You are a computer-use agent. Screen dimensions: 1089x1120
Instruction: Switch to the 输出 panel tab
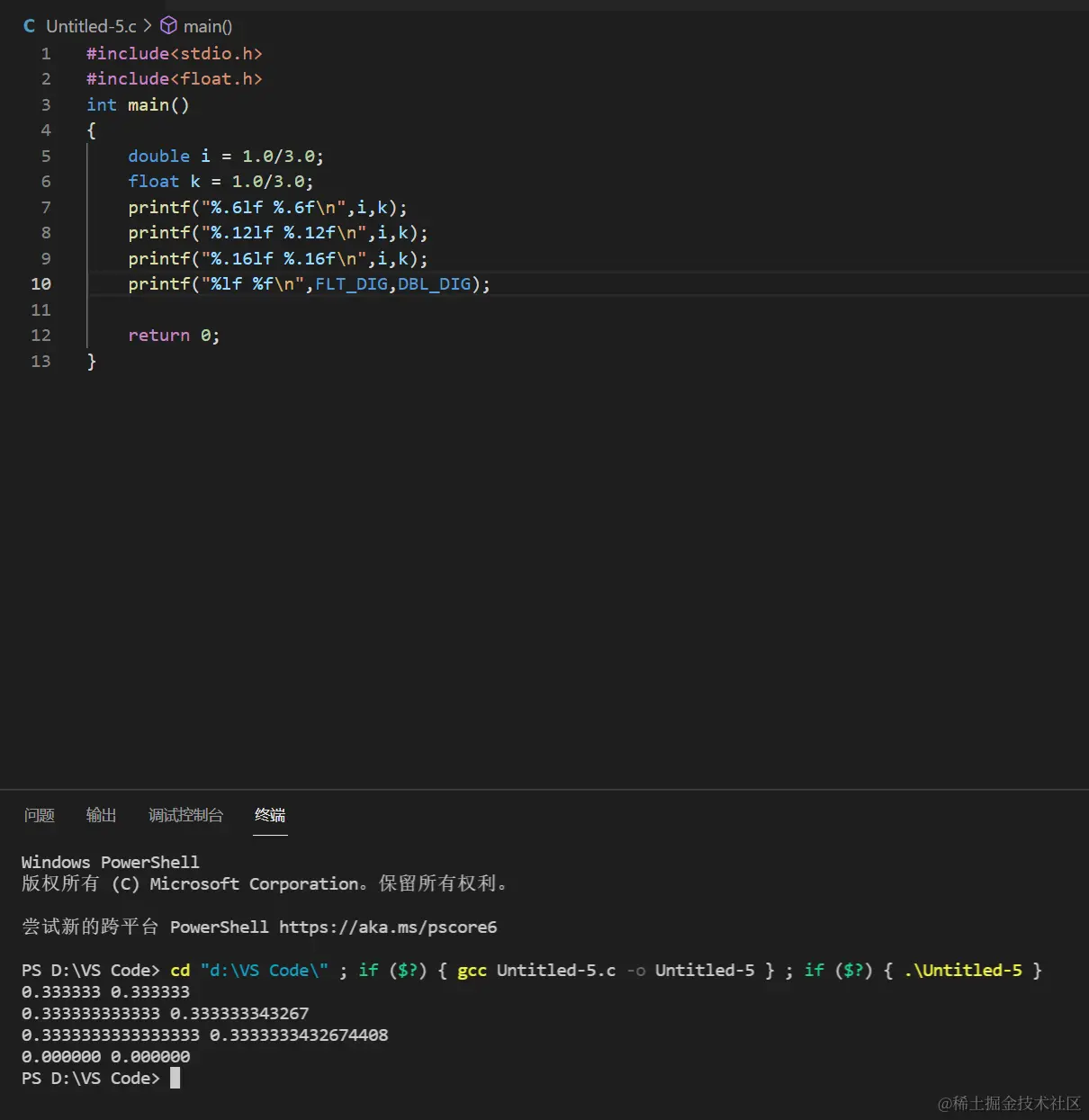101,815
